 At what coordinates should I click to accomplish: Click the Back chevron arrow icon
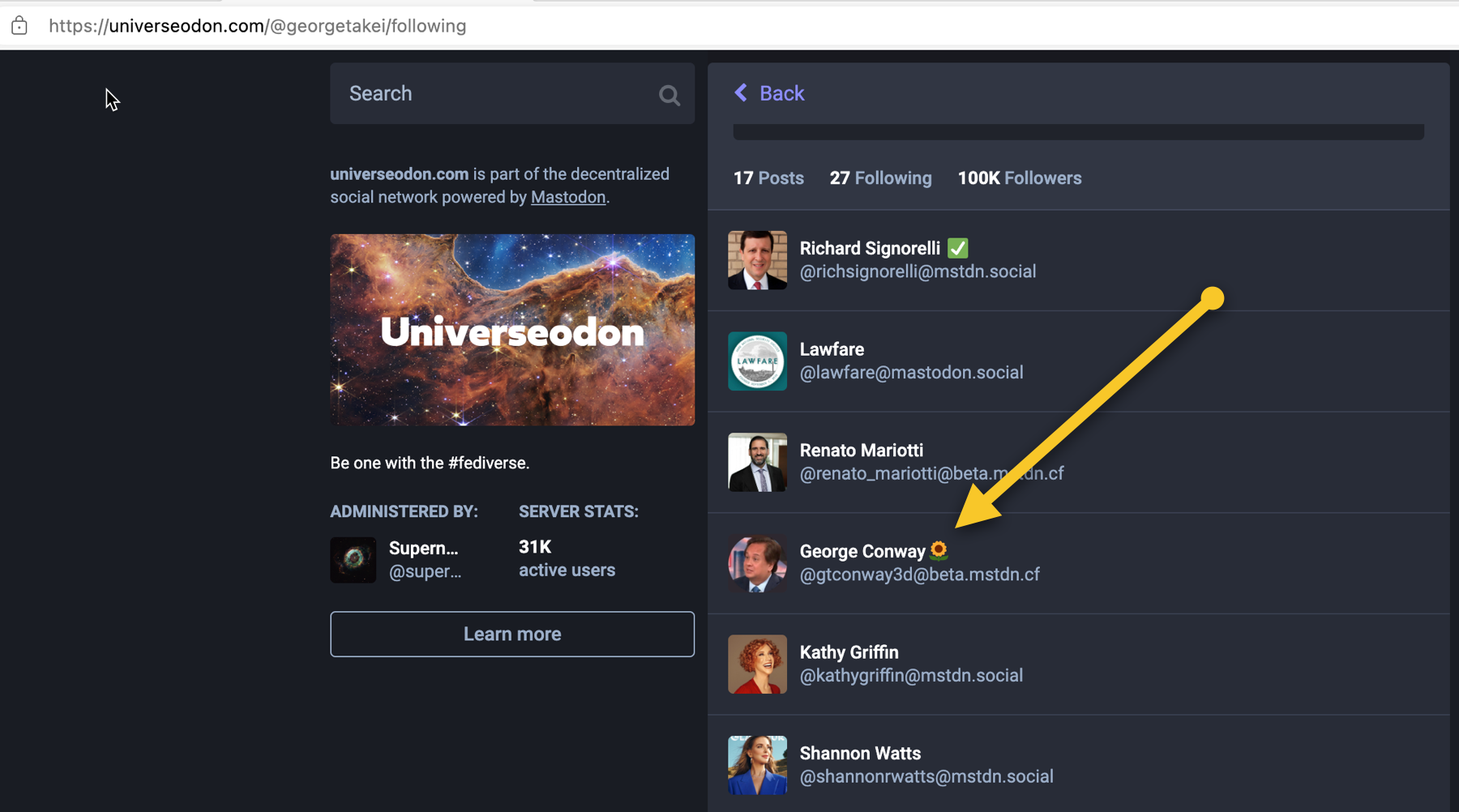[741, 92]
